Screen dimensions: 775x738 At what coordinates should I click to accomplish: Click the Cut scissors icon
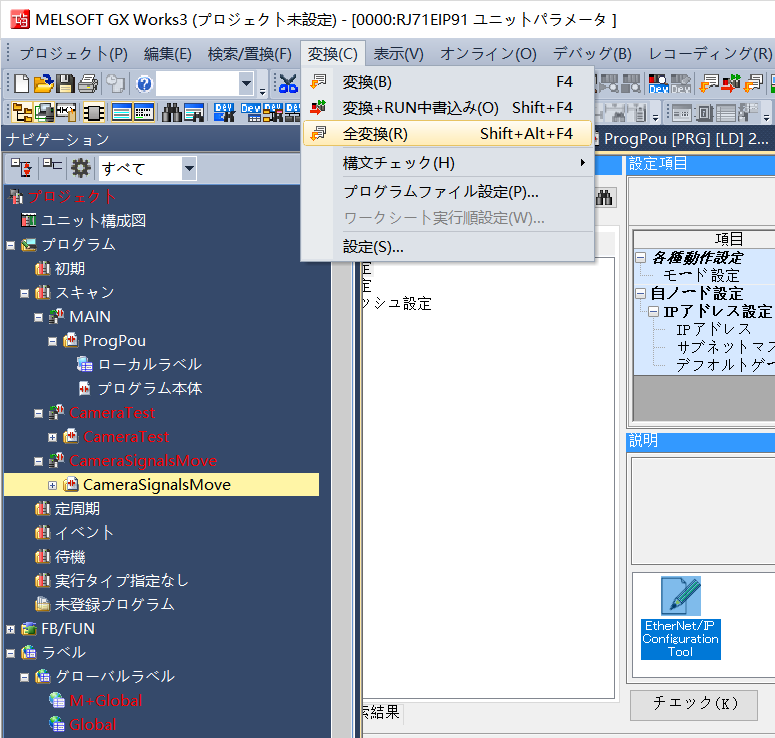click(x=288, y=84)
